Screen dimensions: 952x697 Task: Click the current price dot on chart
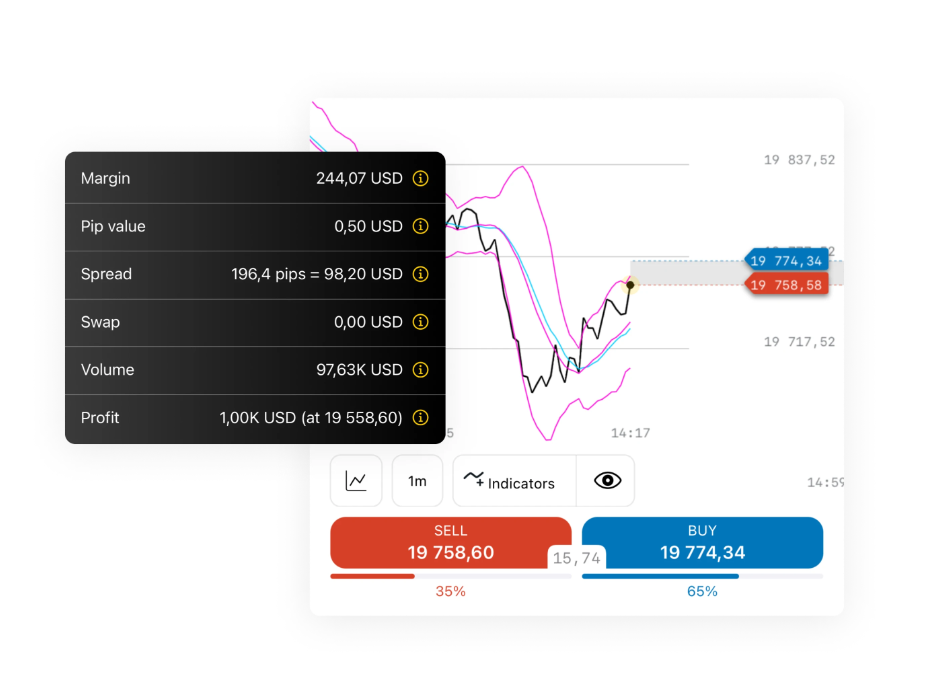630,285
